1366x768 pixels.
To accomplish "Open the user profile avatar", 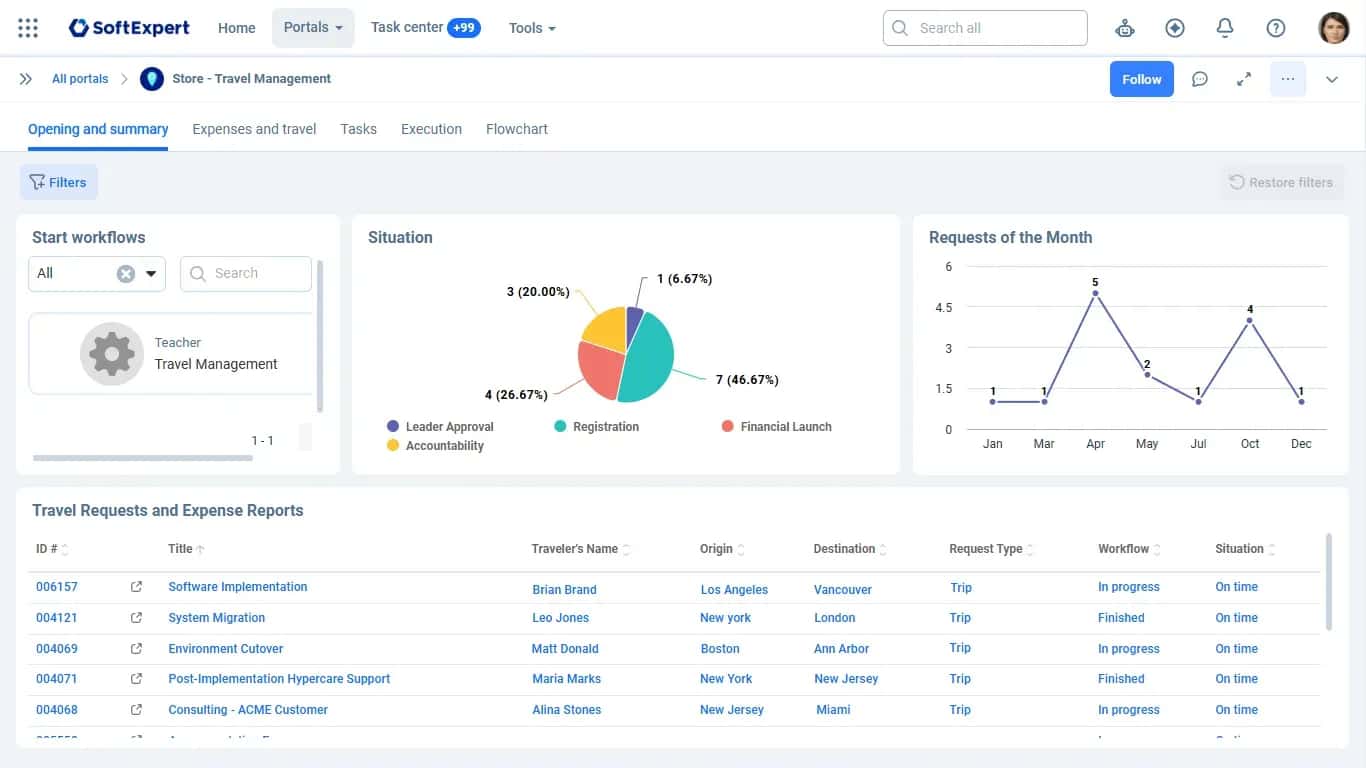I will [x=1334, y=28].
